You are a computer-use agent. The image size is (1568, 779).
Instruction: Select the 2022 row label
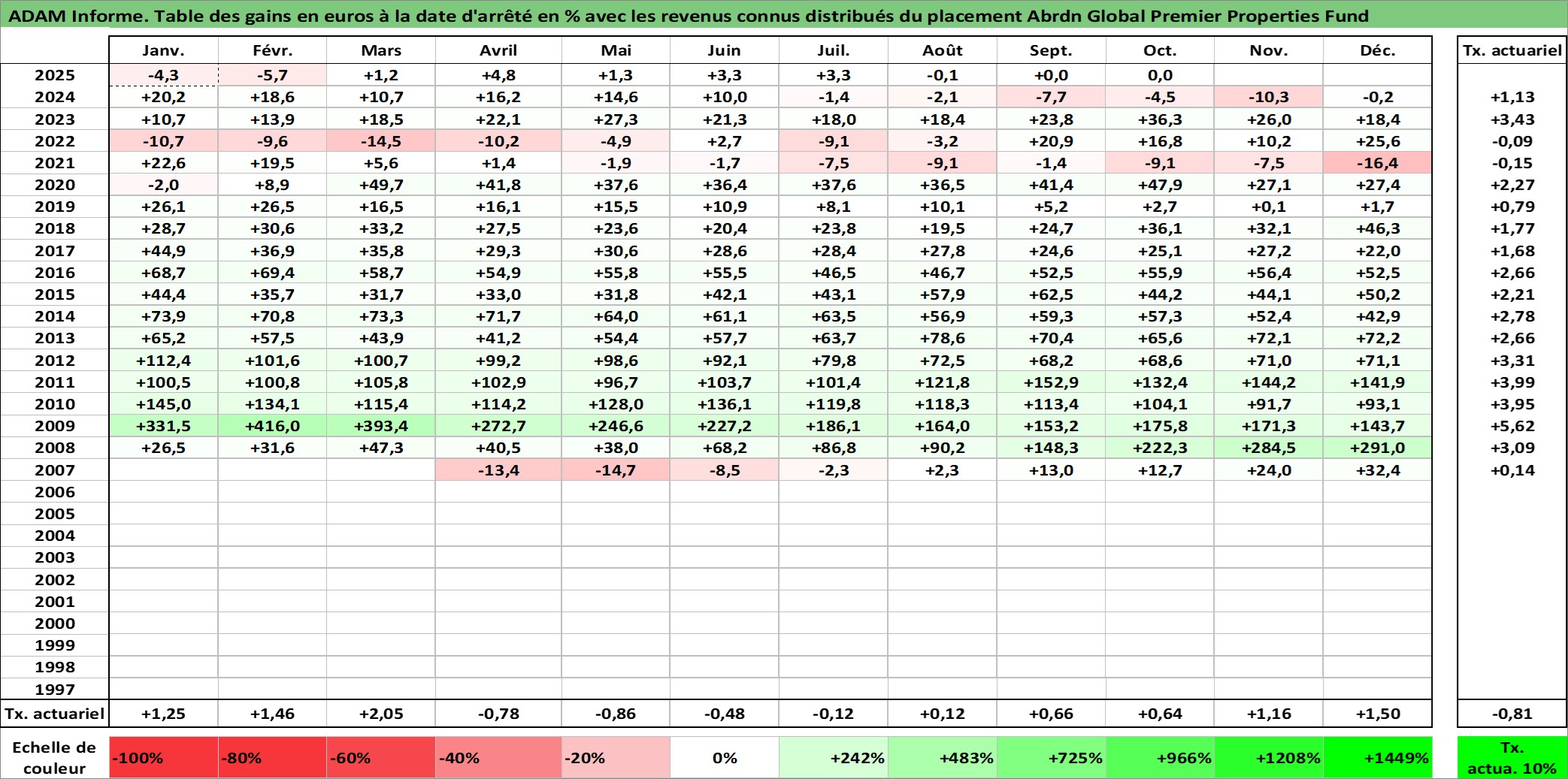pos(55,141)
